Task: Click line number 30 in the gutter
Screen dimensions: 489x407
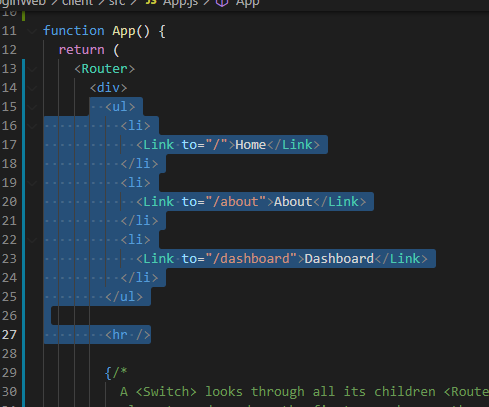Action: 9,392
